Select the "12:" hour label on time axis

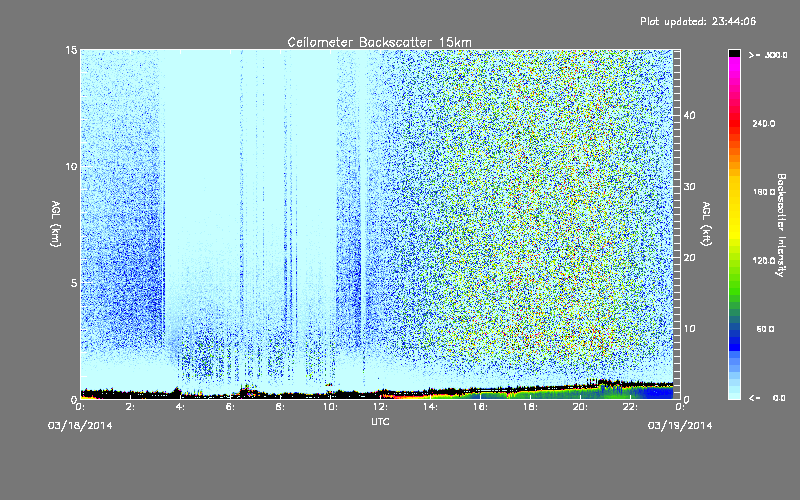[381, 407]
